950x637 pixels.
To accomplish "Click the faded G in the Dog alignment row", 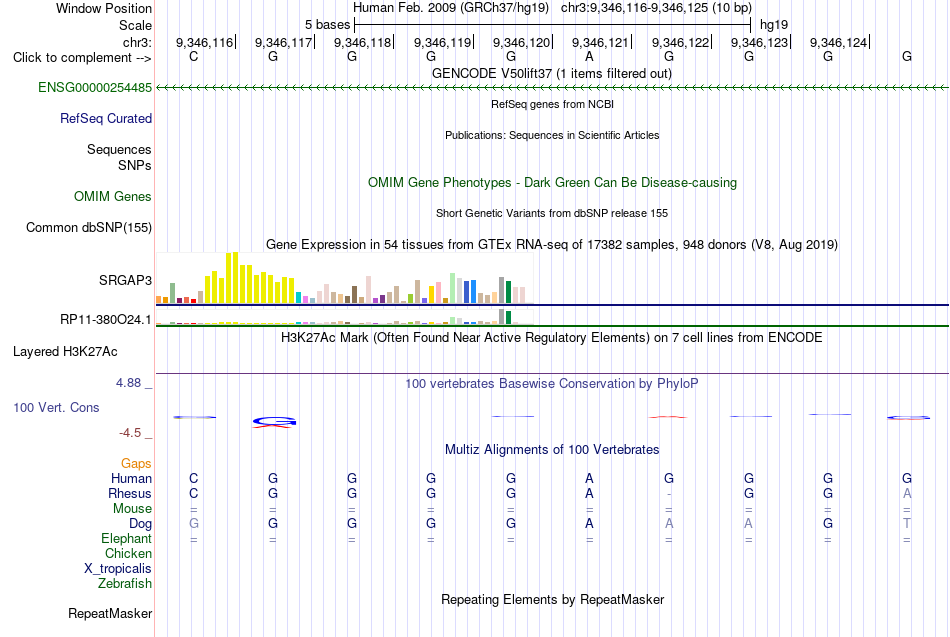I will click(193, 524).
